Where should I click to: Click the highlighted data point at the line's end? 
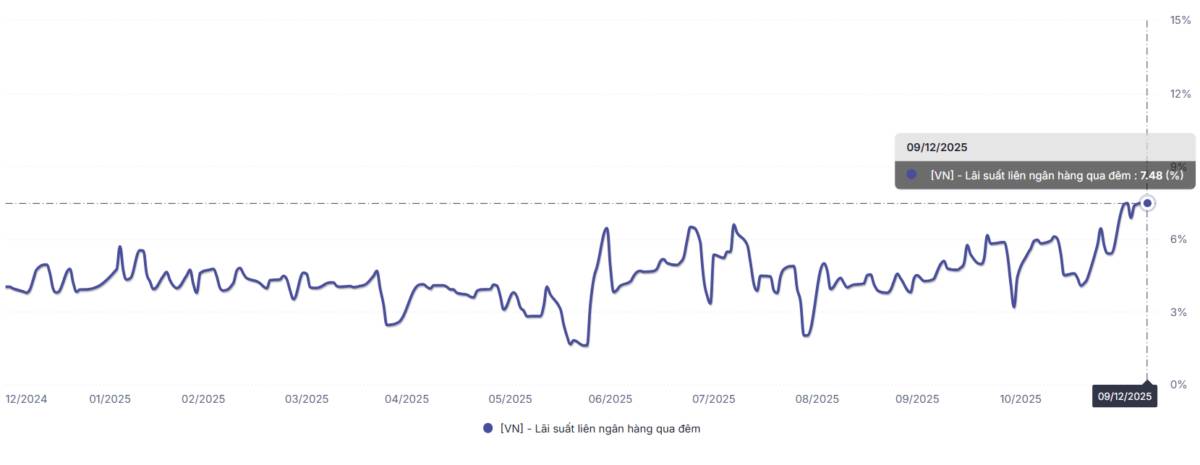(x=1147, y=203)
